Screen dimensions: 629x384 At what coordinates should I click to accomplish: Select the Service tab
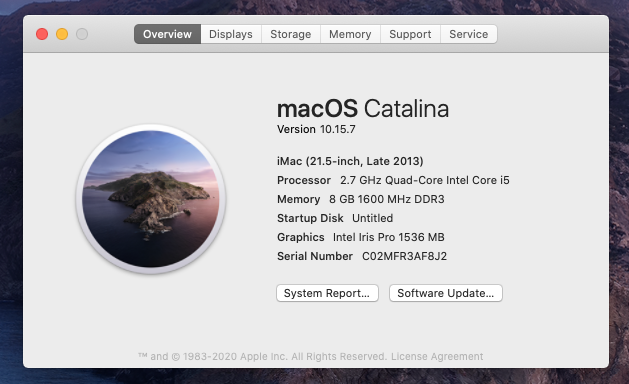click(x=469, y=35)
